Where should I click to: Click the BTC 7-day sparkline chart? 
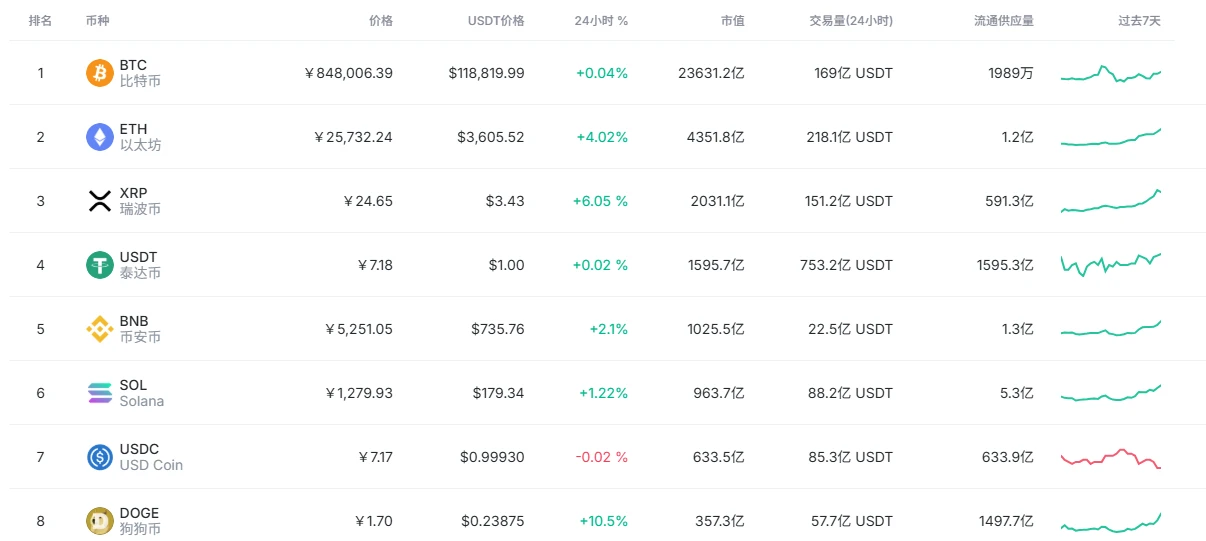pyautogui.click(x=1110, y=74)
